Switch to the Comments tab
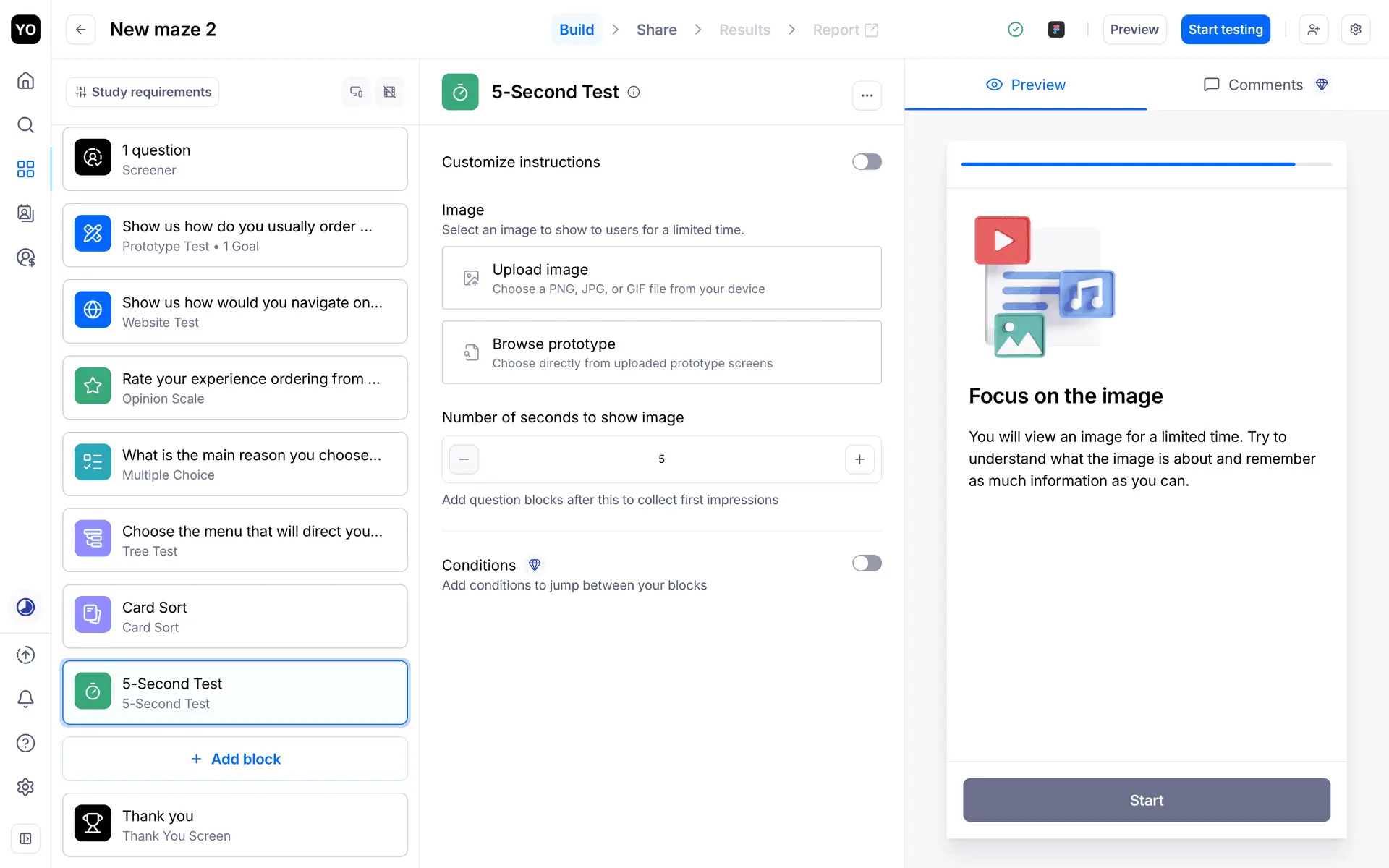The image size is (1389, 868). pos(1265,85)
